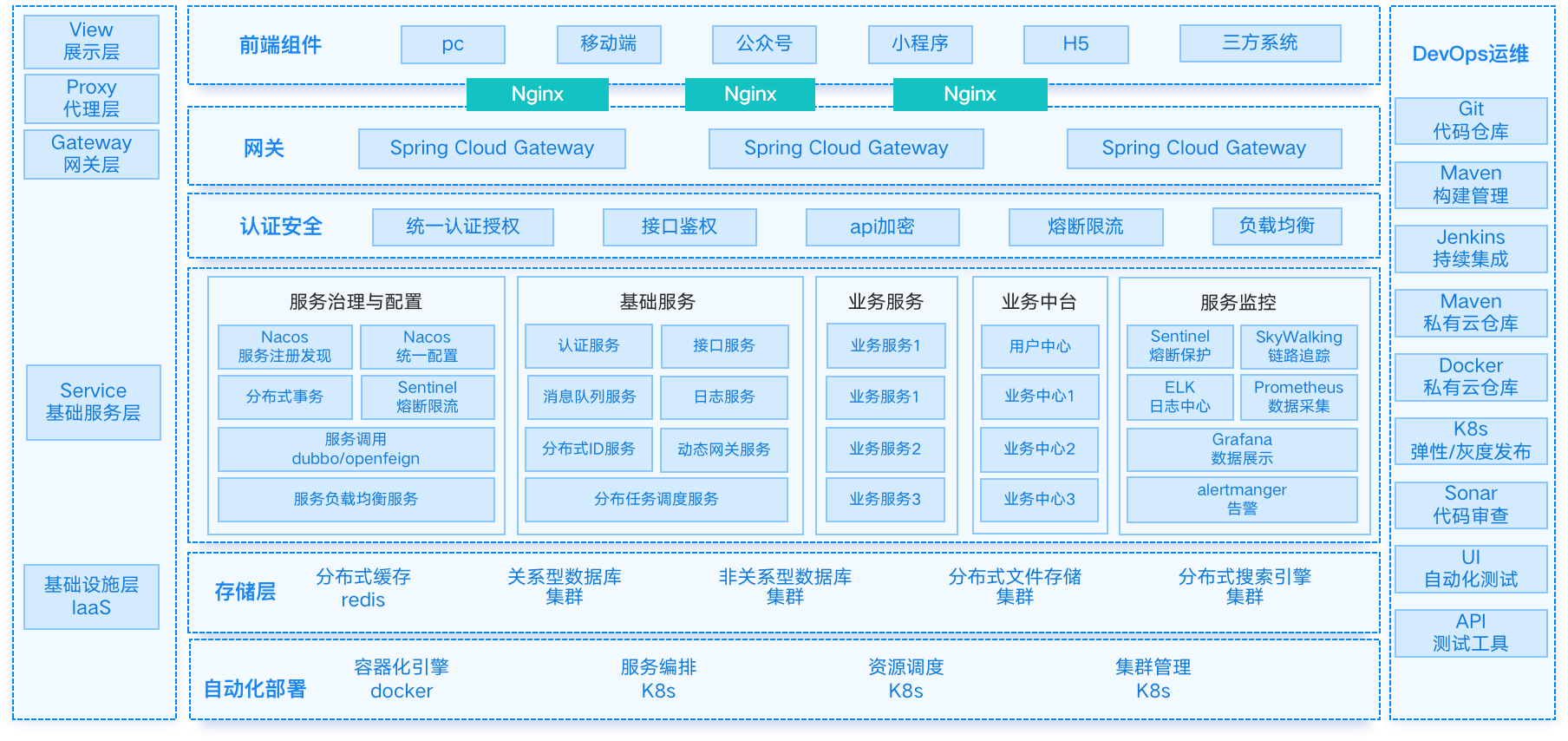Click the Sentinel 熔断保护 box
The width and height of the screenshot is (1568, 741).
pyautogui.click(x=1180, y=346)
